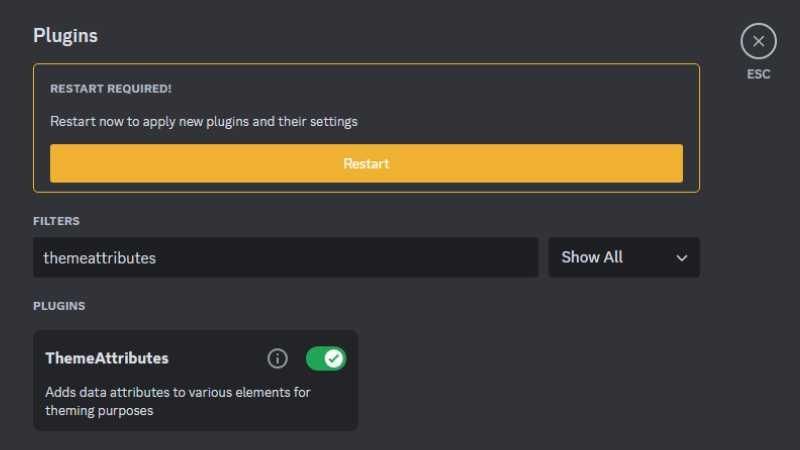Click the FILTERS section label

click(56, 221)
